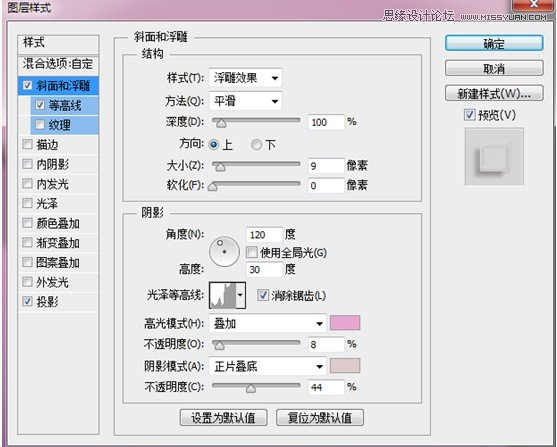This screenshot has height=447, width=557.
Task: Uncheck the 斜面和浮雕 style checkbox
Action: [x=27, y=86]
